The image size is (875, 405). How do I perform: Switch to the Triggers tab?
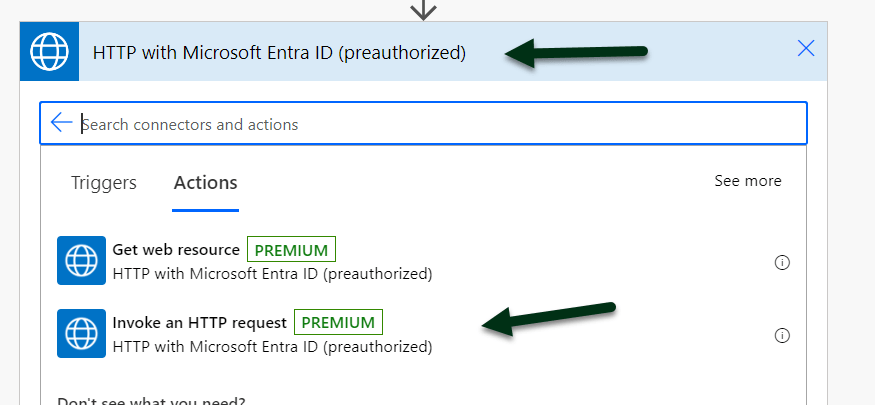[104, 183]
